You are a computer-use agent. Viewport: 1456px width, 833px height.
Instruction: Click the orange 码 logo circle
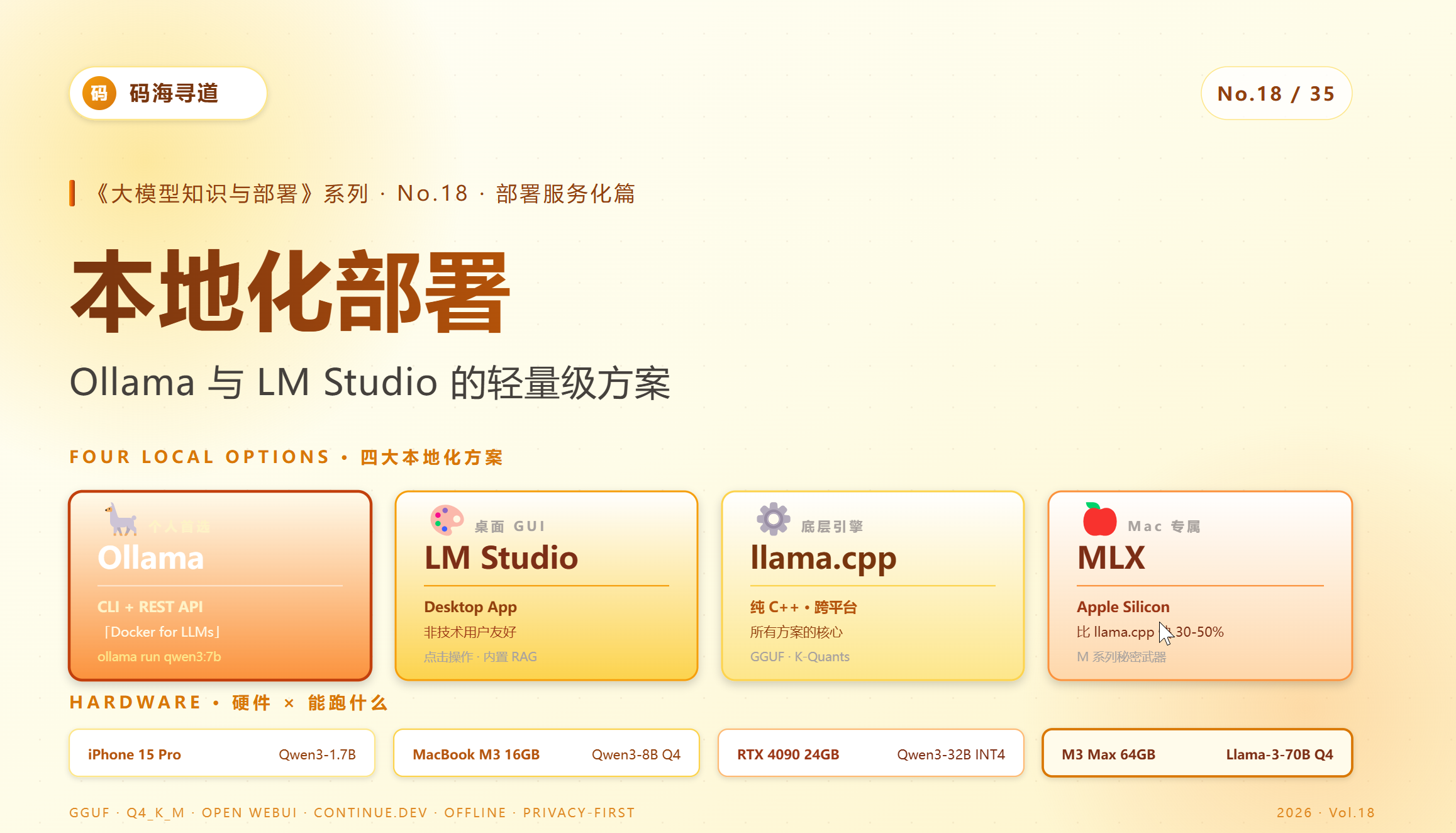99,93
